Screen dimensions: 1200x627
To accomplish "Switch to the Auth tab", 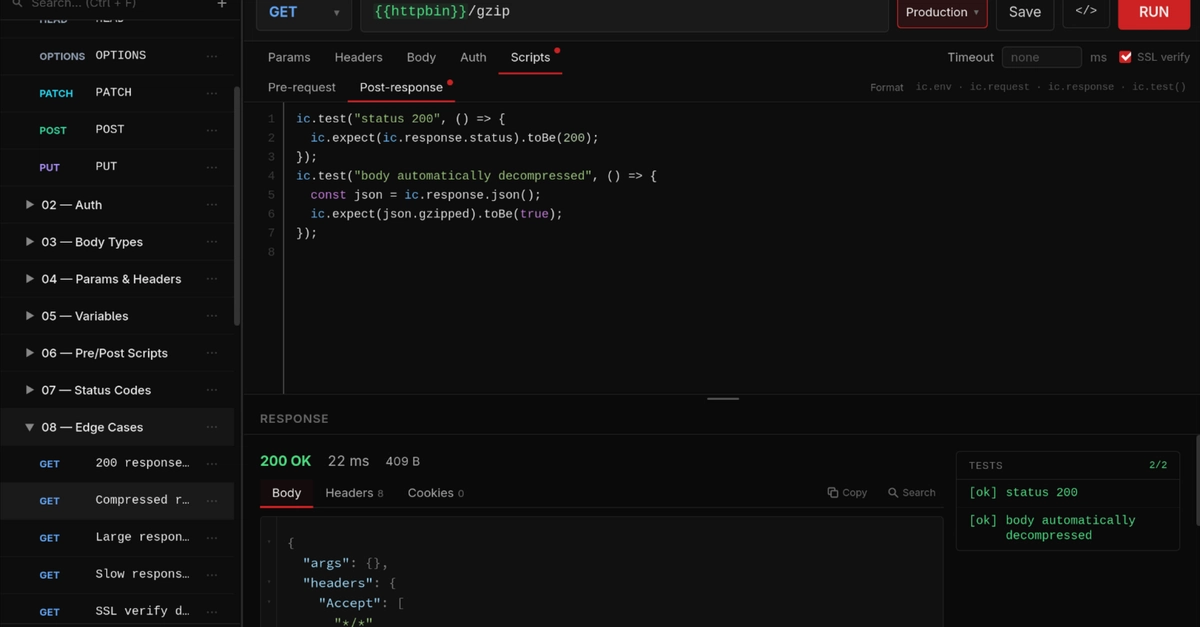I will point(473,57).
